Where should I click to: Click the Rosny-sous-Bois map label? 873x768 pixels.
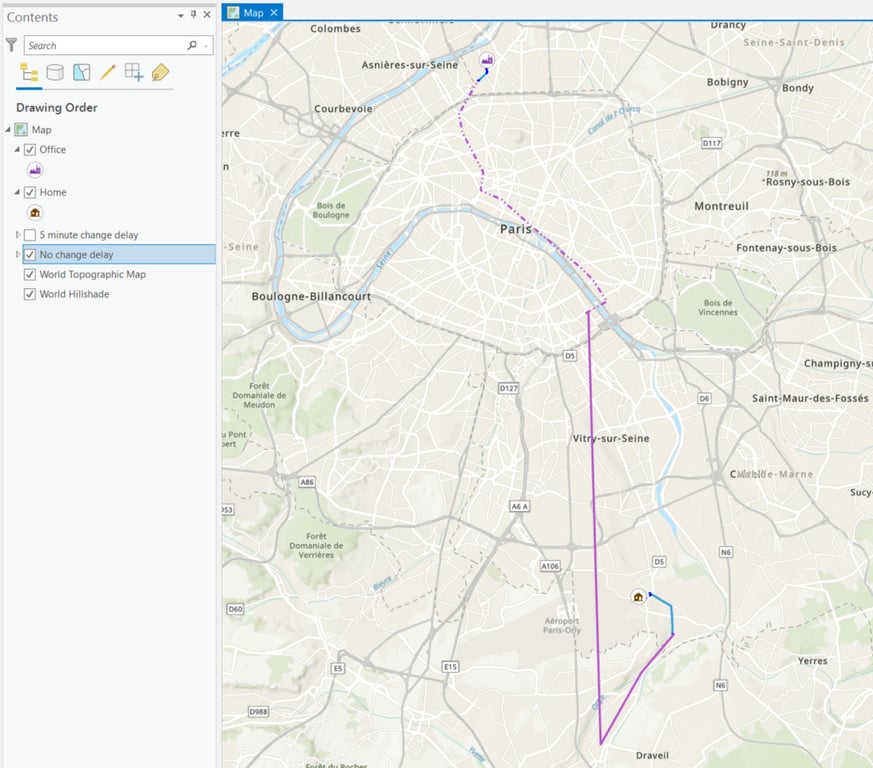(808, 182)
